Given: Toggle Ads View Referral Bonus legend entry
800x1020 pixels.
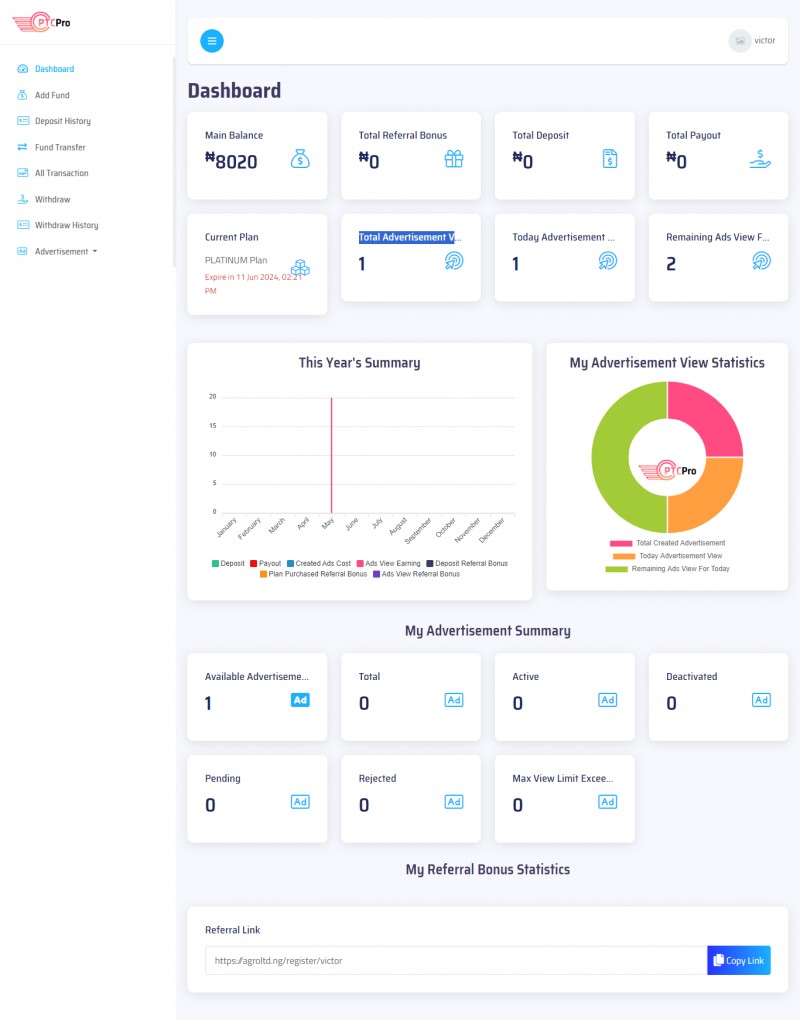Looking at the screenshot, I should pyautogui.click(x=416, y=574).
